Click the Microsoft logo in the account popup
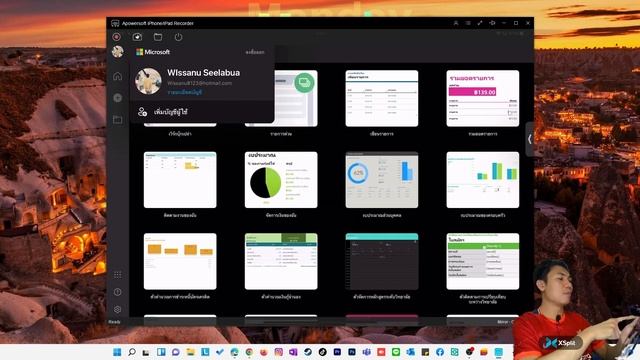The width and height of the screenshot is (640, 360). (x=153, y=52)
